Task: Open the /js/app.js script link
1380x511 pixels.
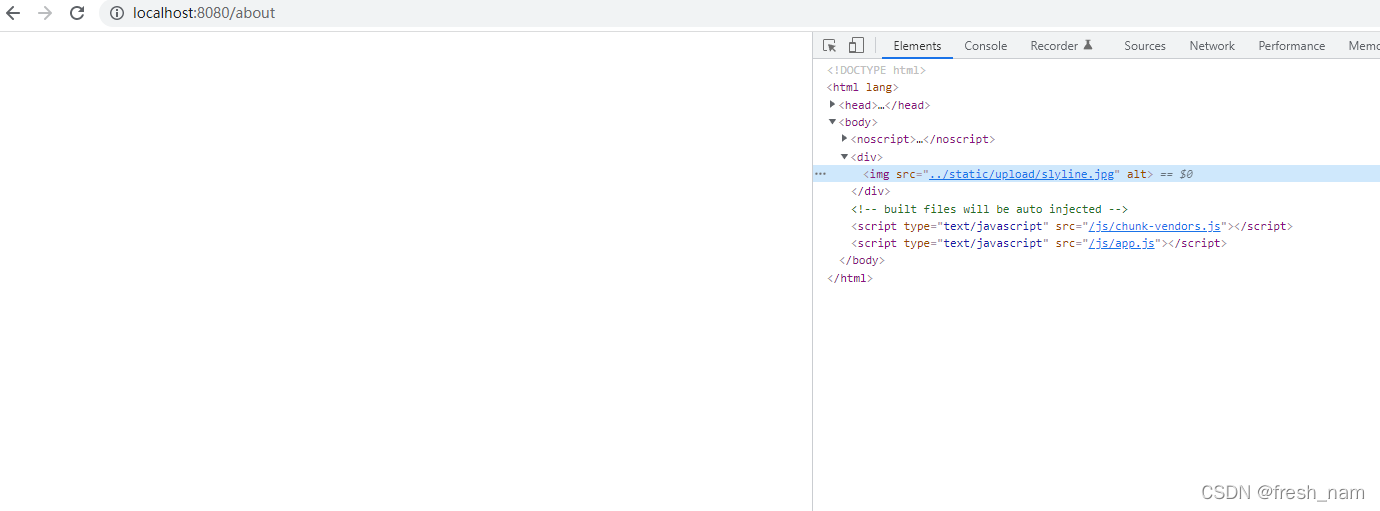Action: 1122,243
